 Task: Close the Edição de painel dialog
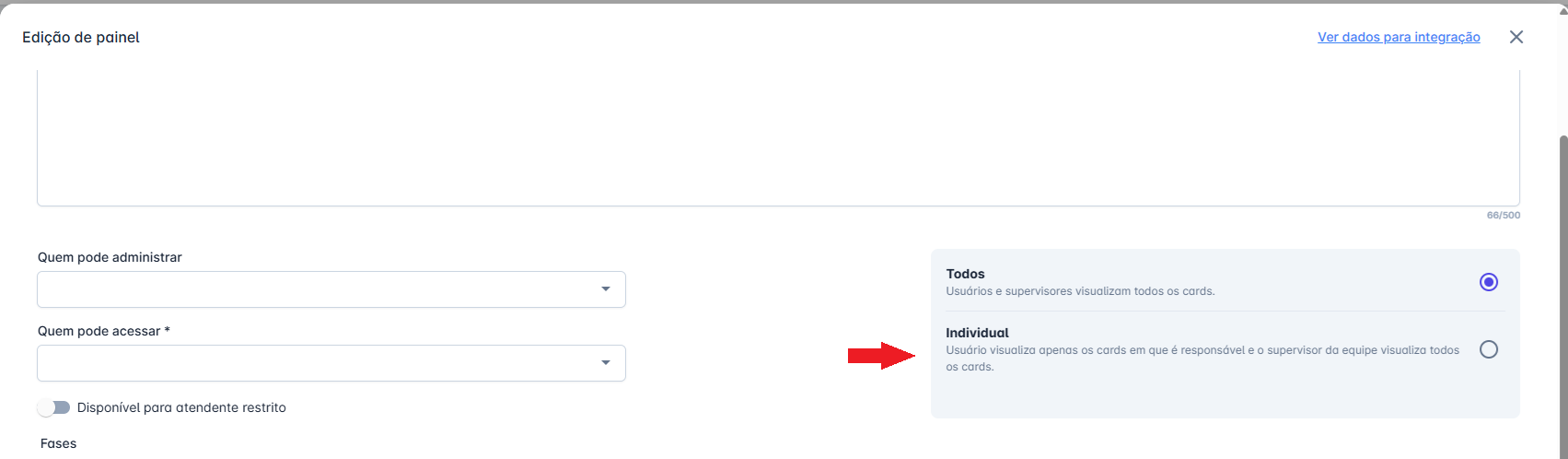(1516, 37)
